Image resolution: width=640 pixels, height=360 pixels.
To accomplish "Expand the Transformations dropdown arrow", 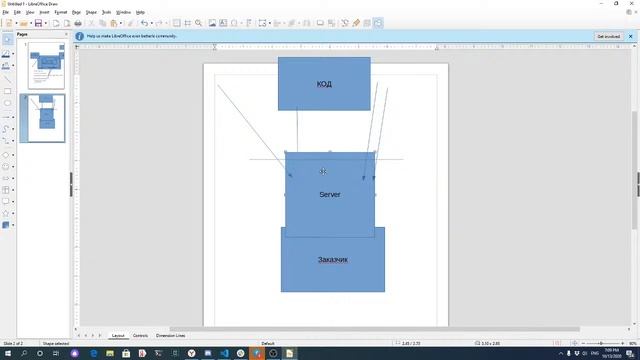I will (270, 23).
